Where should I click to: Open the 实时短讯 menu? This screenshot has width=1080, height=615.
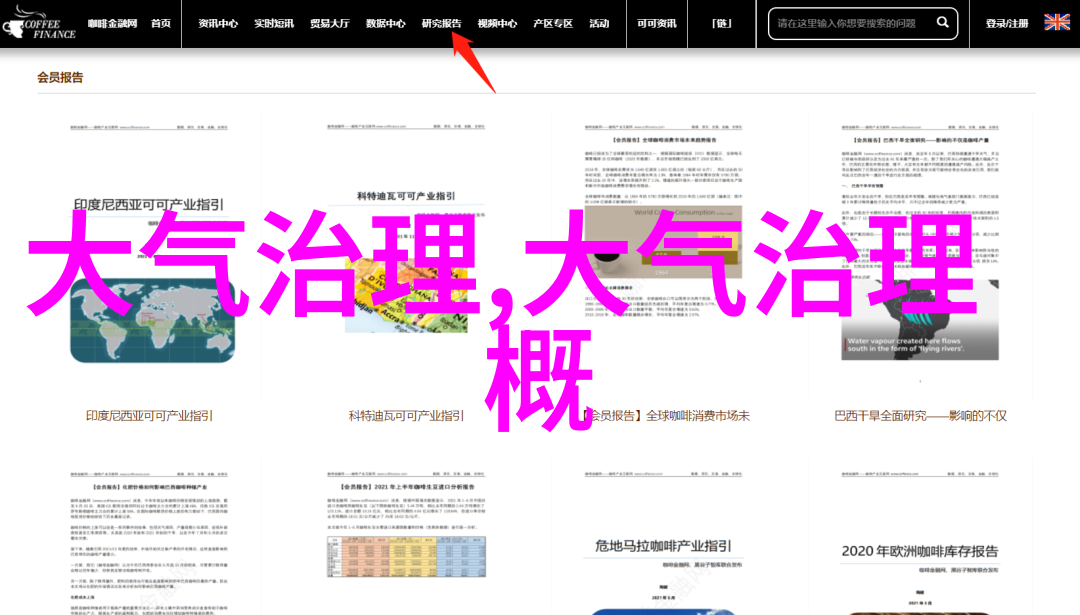click(273, 23)
